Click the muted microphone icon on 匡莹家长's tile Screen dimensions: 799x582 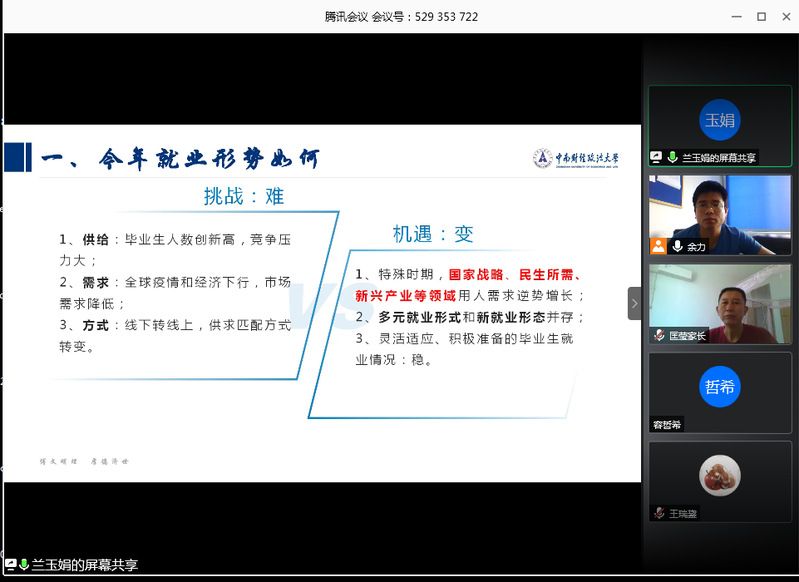(x=659, y=335)
